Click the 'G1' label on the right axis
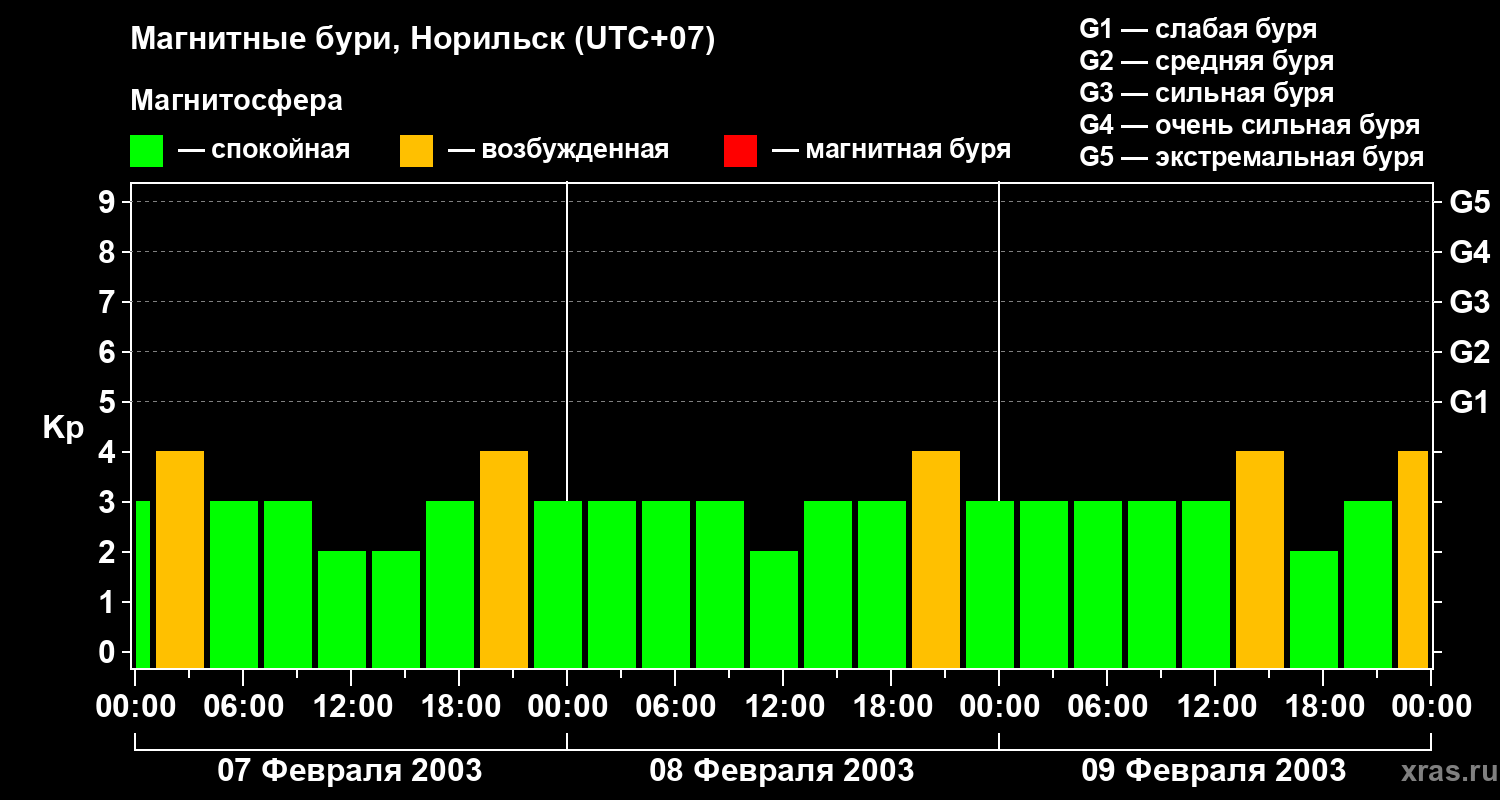This screenshot has height=800, width=1500. tap(1469, 403)
